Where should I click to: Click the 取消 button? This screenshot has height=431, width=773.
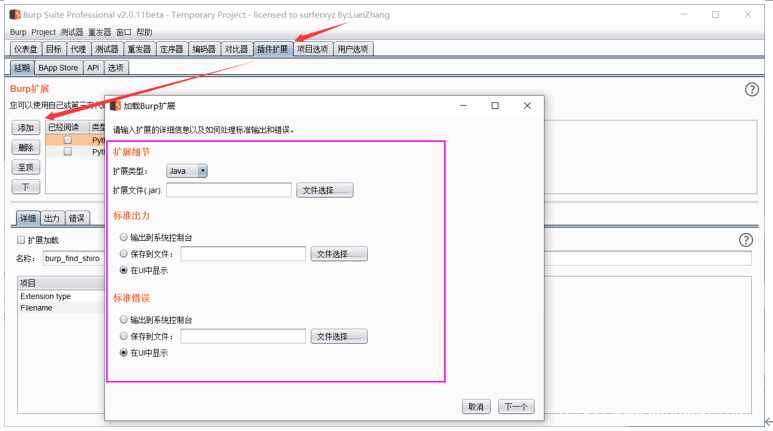click(476, 407)
